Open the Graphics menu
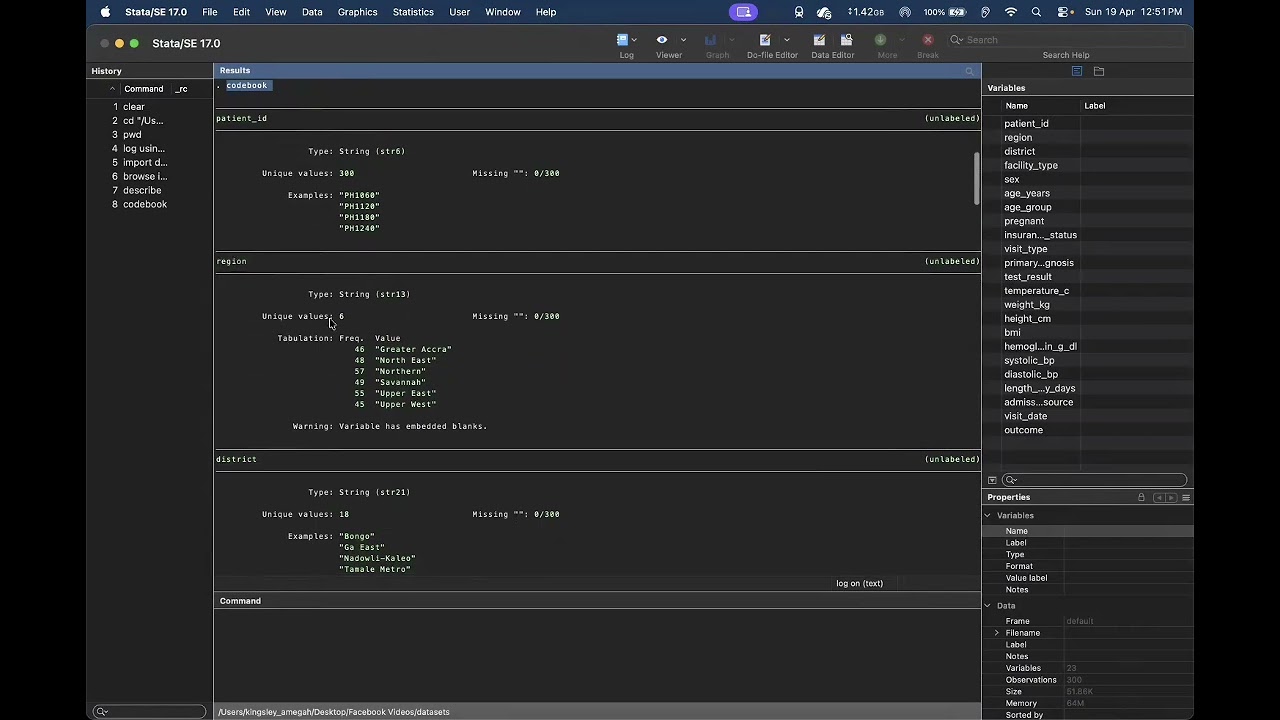This screenshot has height=720, width=1280. click(357, 12)
